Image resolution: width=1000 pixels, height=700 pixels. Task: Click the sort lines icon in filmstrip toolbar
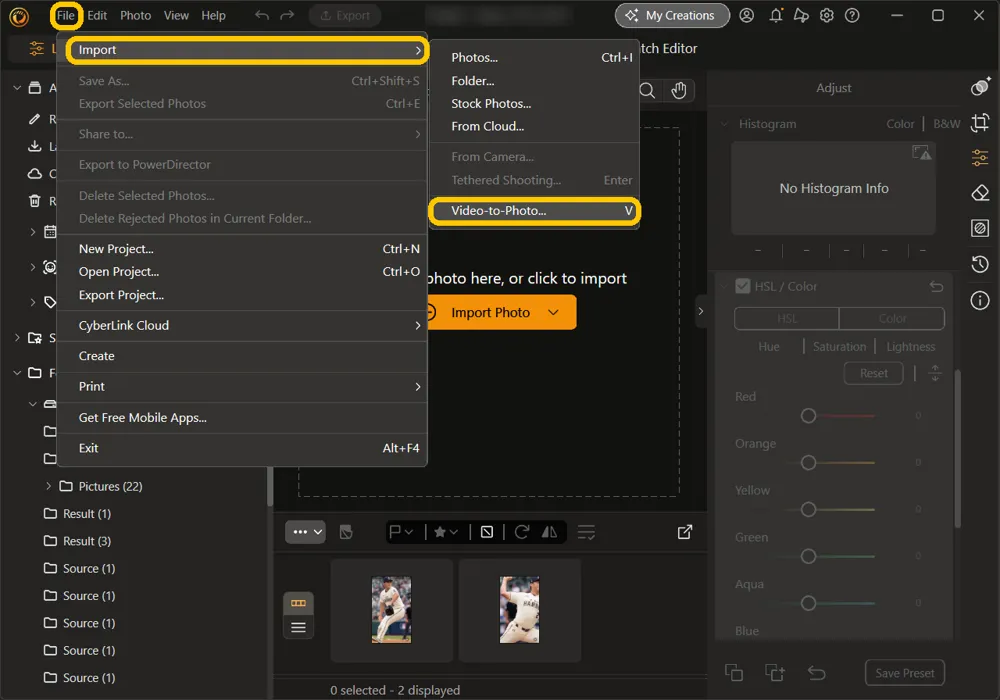(586, 532)
